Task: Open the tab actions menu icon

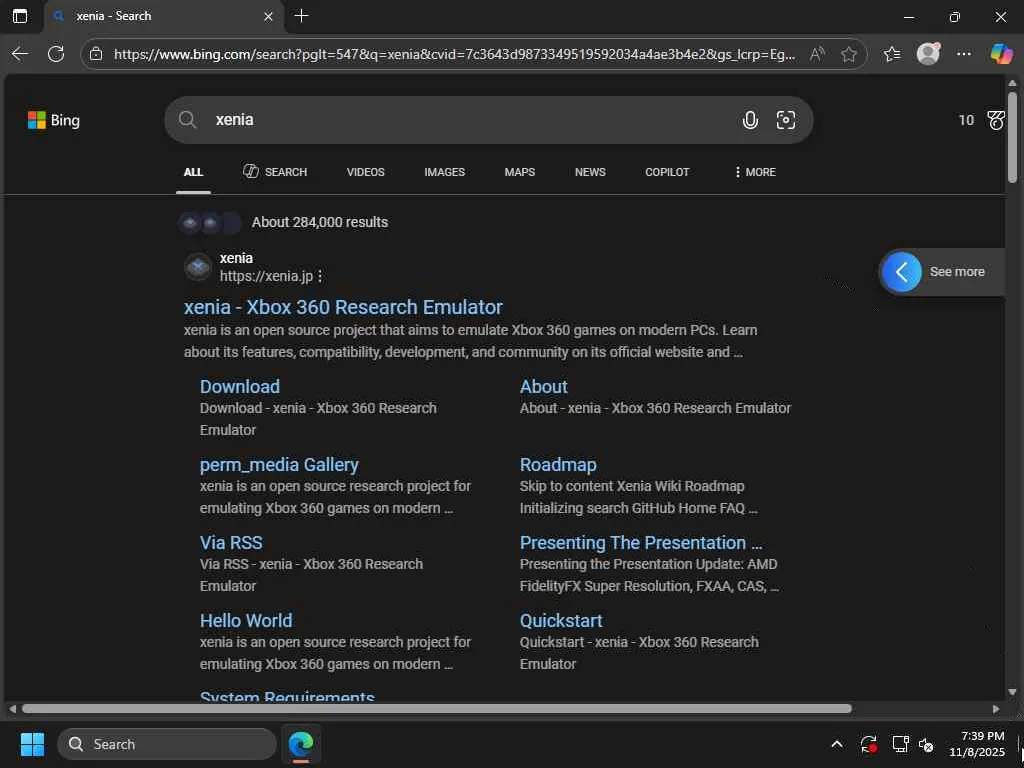Action: 20,16
